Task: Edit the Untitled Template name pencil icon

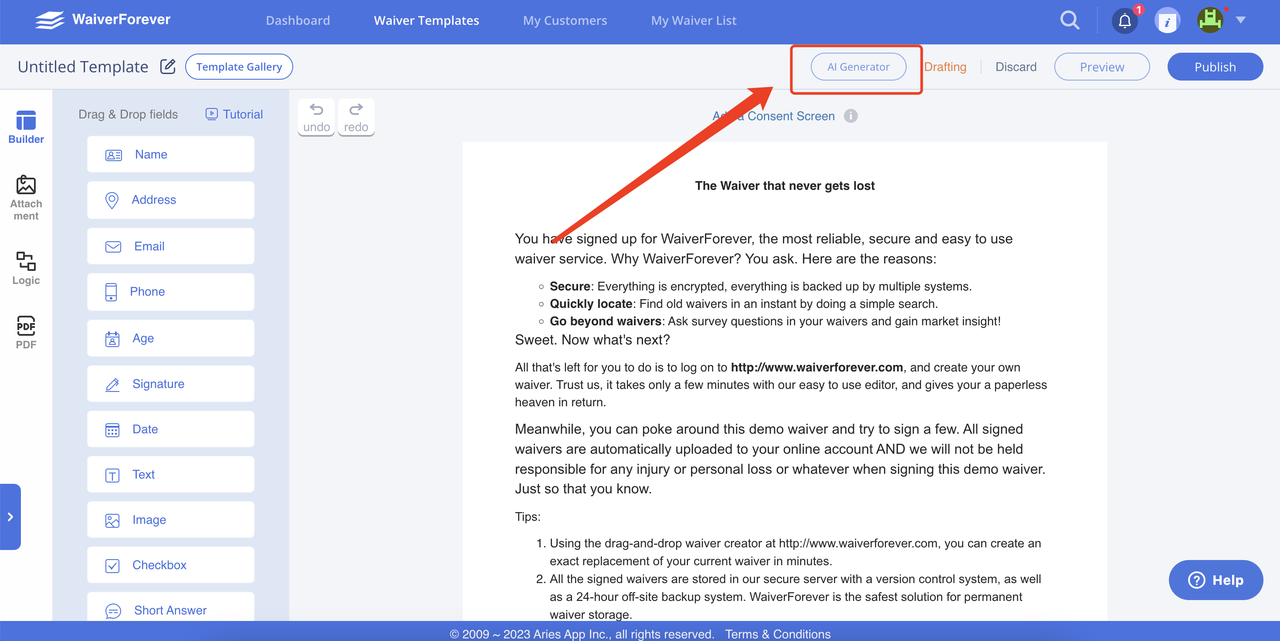Action: [168, 67]
